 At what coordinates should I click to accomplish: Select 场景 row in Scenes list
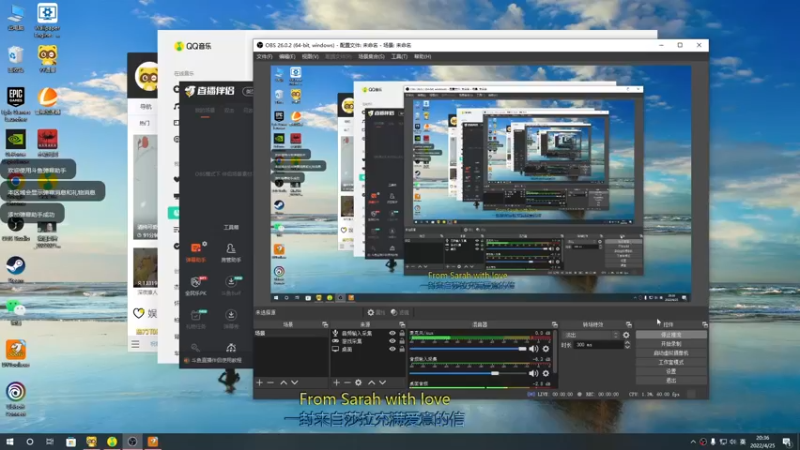point(291,333)
